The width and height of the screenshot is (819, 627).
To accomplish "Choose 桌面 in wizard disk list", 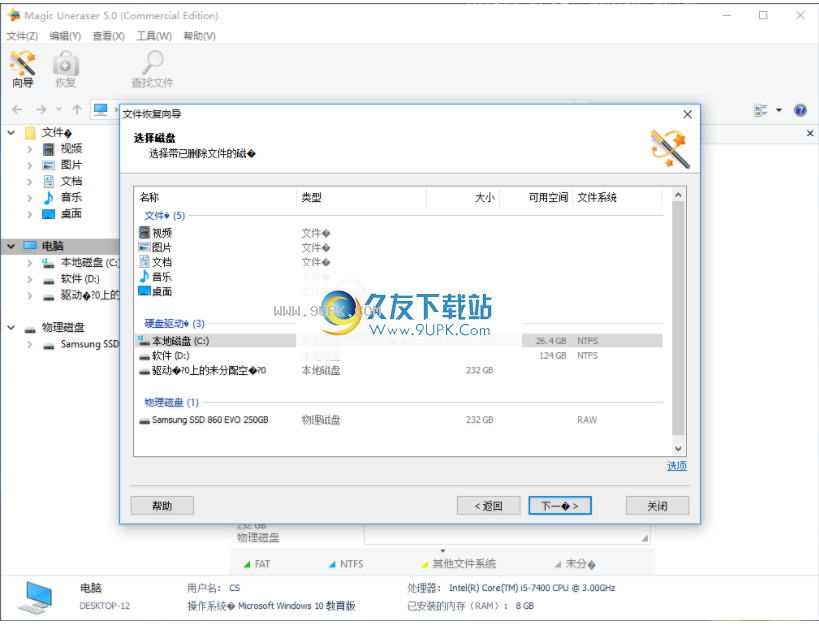I will pyautogui.click(x=162, y=292).
